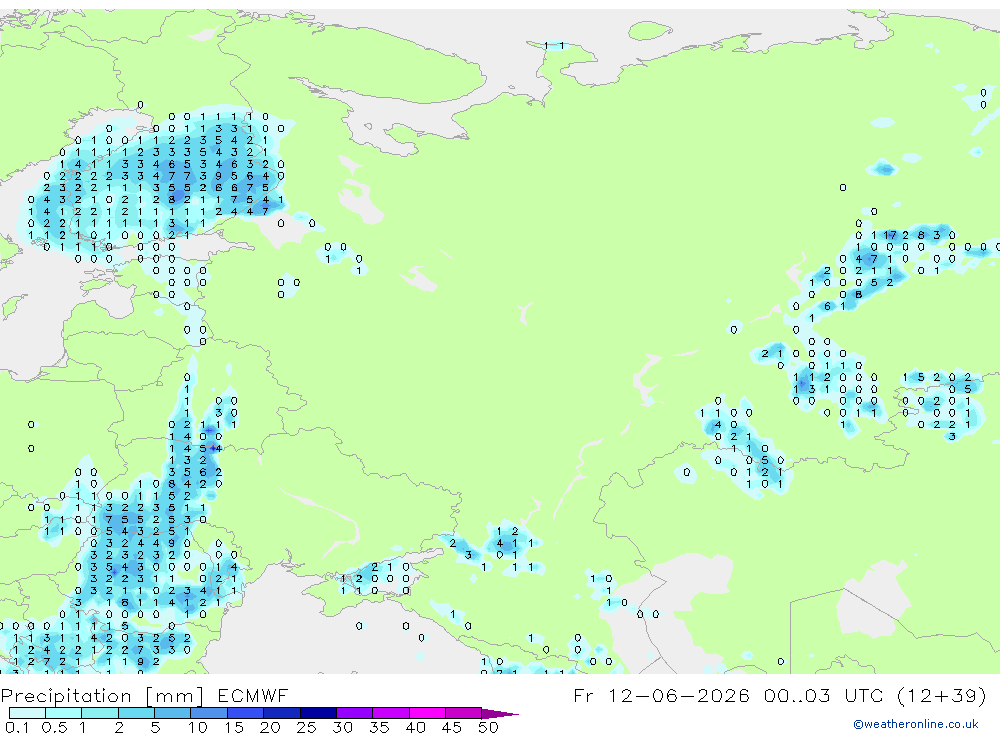Pick the 15–20 mm legend color segment

tap(246, 713)
